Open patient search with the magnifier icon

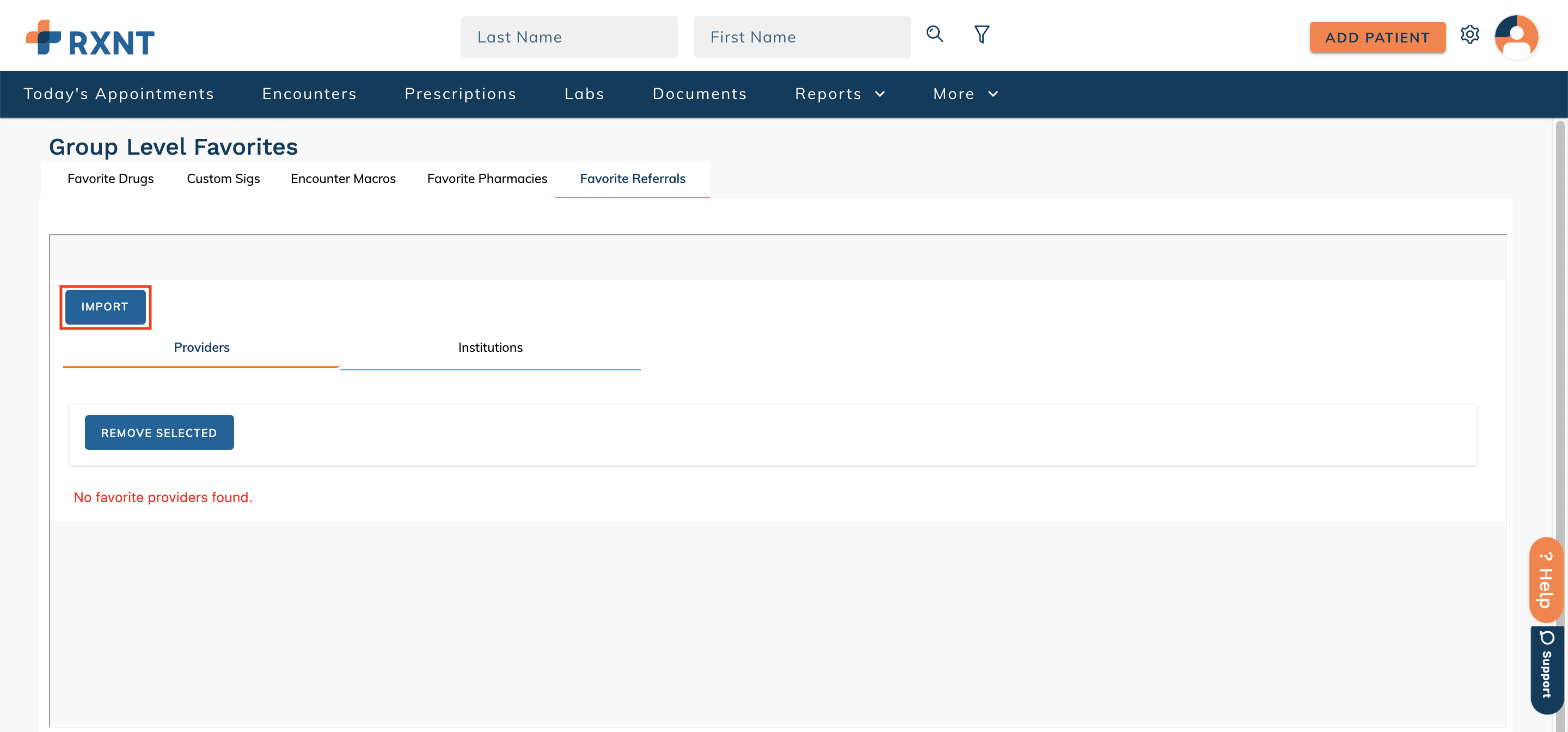pyautogui.click(x=935, y=35)
